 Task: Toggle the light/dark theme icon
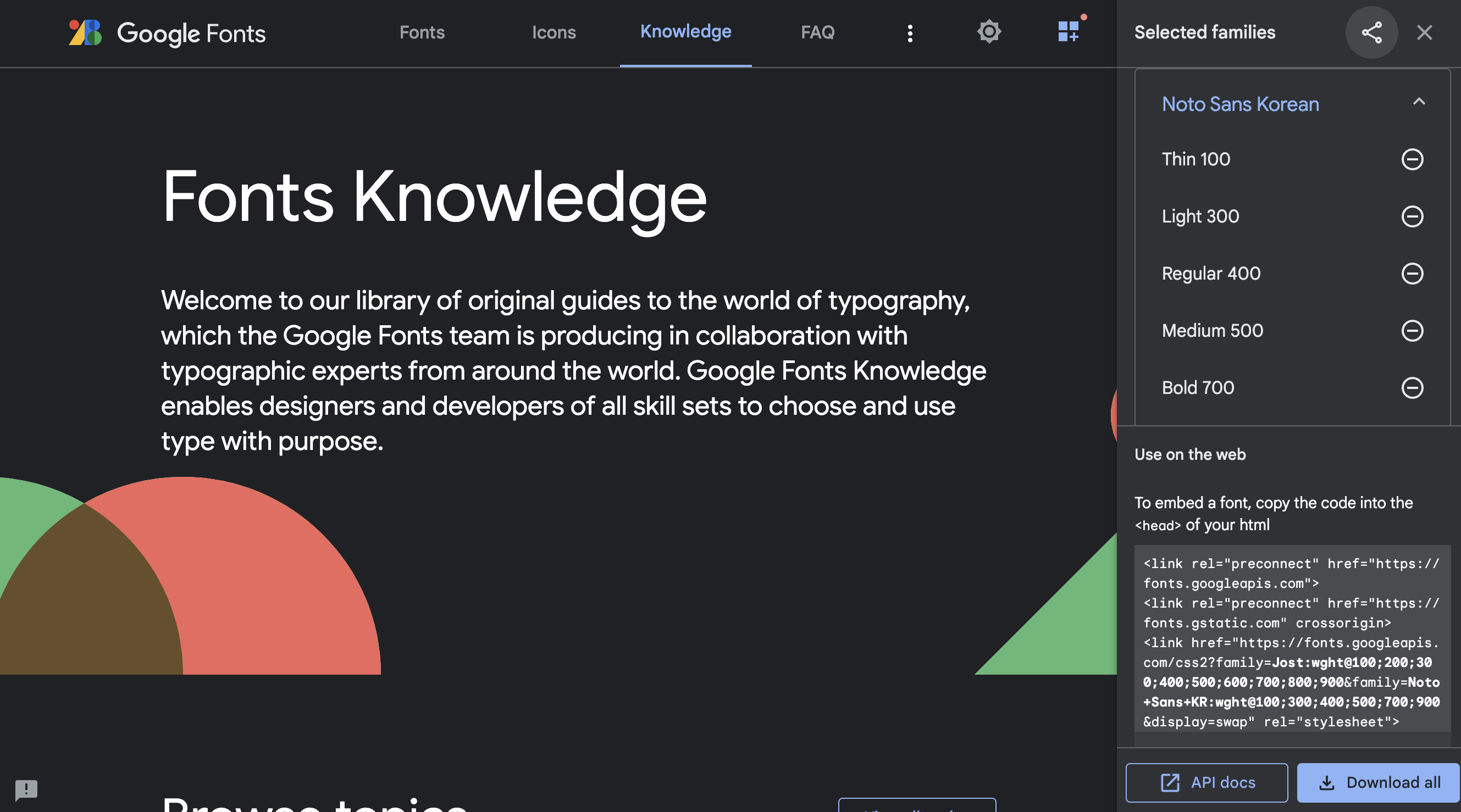pos(988,32)
